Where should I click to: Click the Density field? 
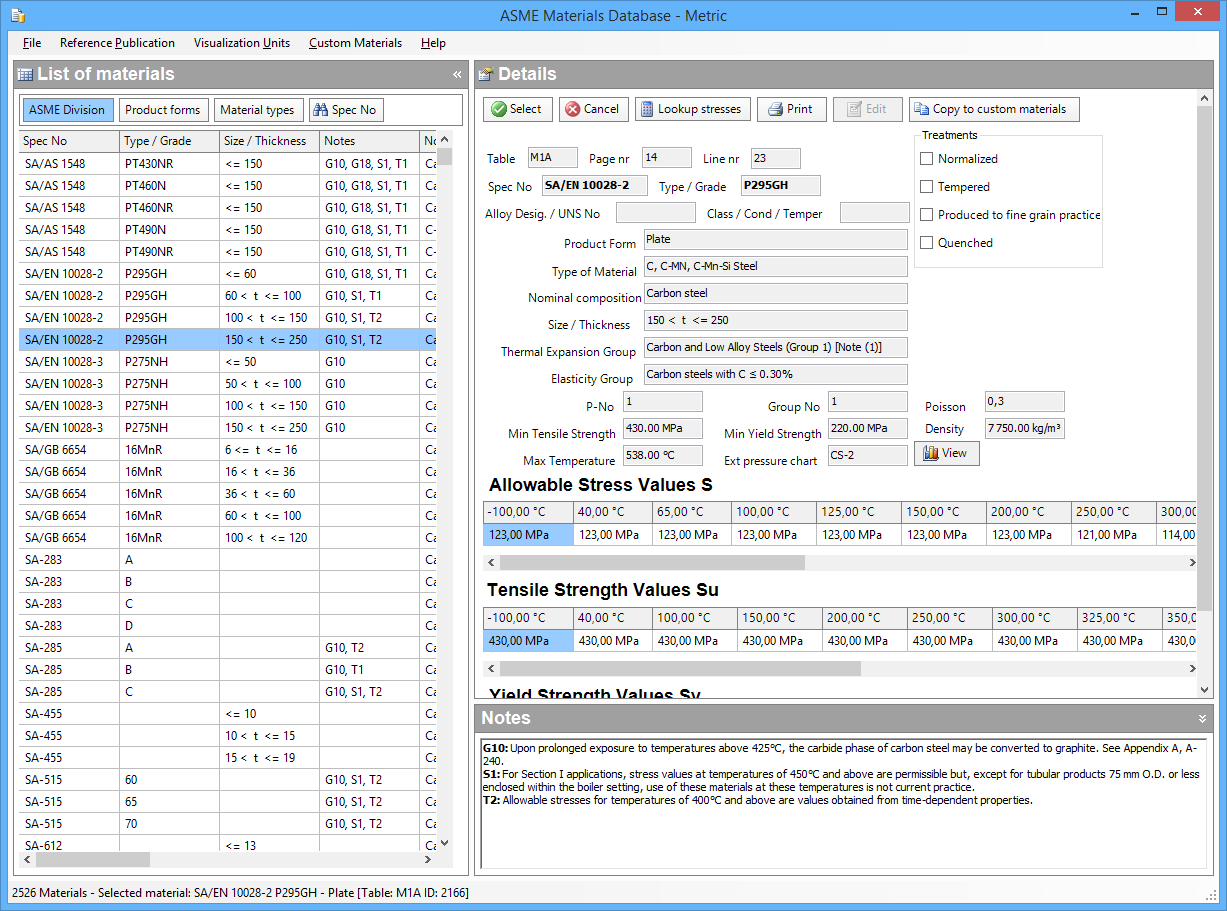[x=1024, y=429]
